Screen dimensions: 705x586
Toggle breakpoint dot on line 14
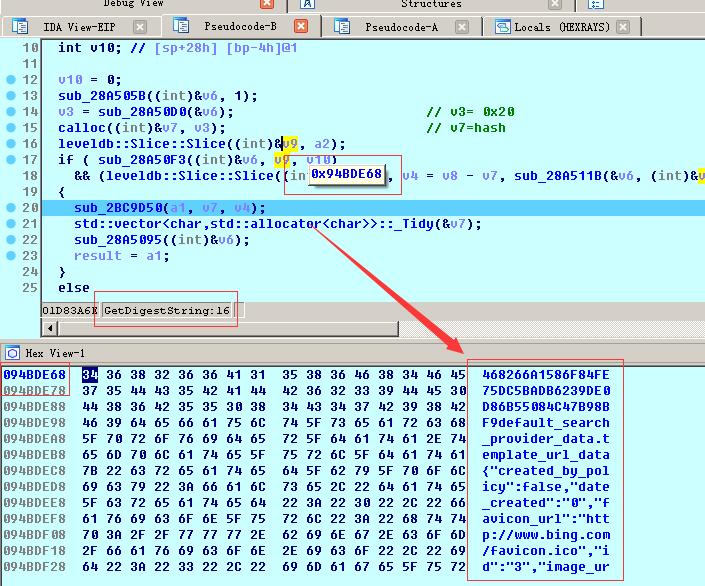click(x=11, y=112)
